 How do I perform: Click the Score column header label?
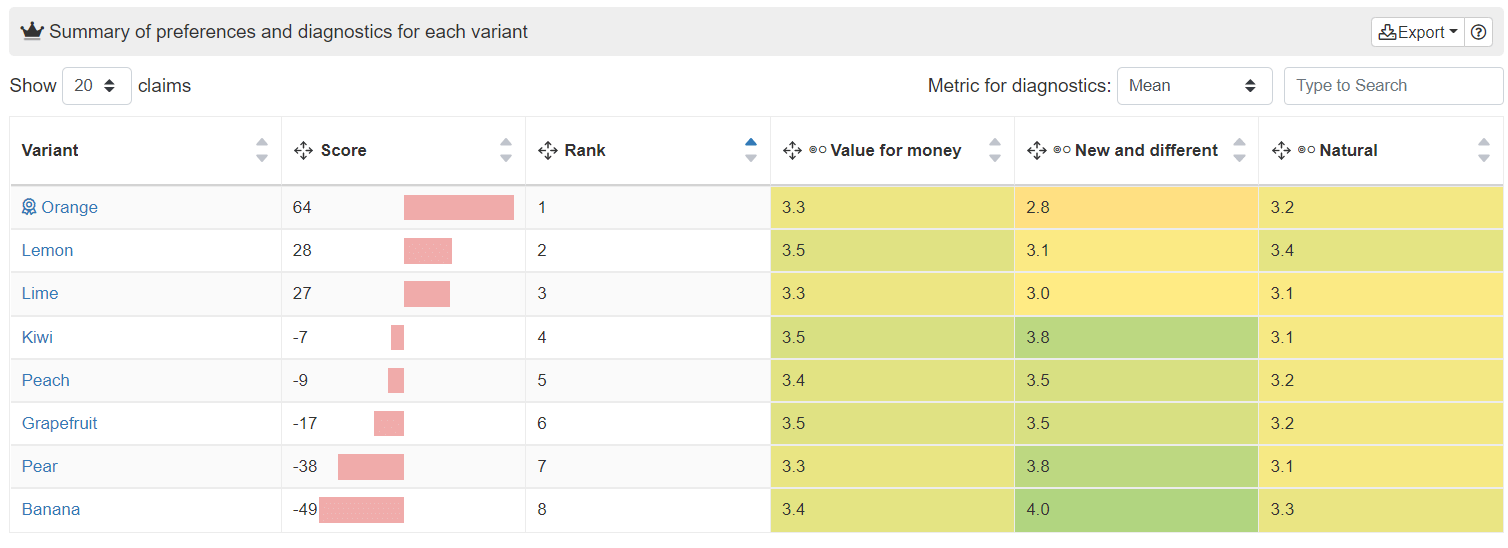[344, 150]
